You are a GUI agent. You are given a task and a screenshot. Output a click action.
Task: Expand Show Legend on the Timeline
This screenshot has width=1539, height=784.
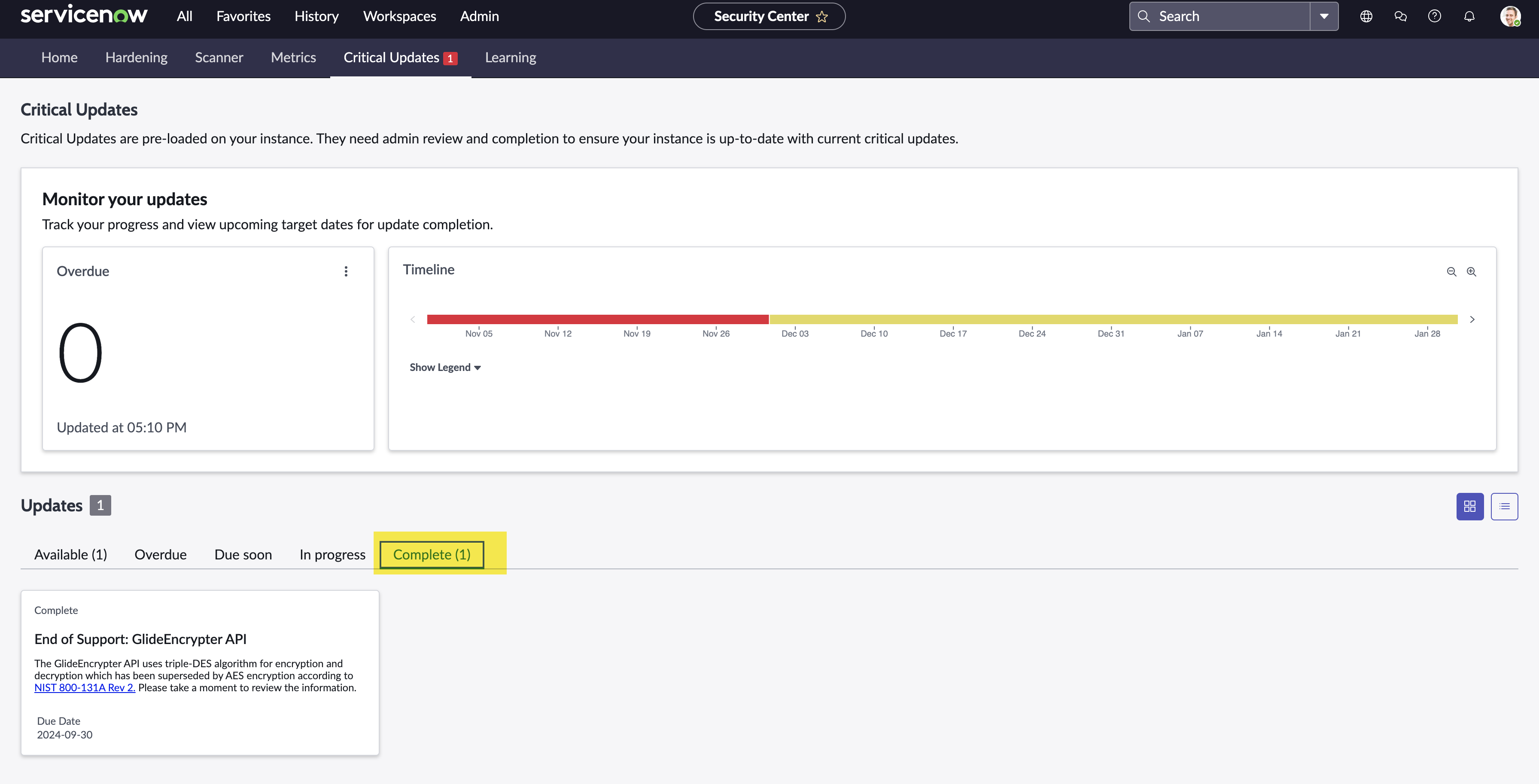(x=445, y=368)
